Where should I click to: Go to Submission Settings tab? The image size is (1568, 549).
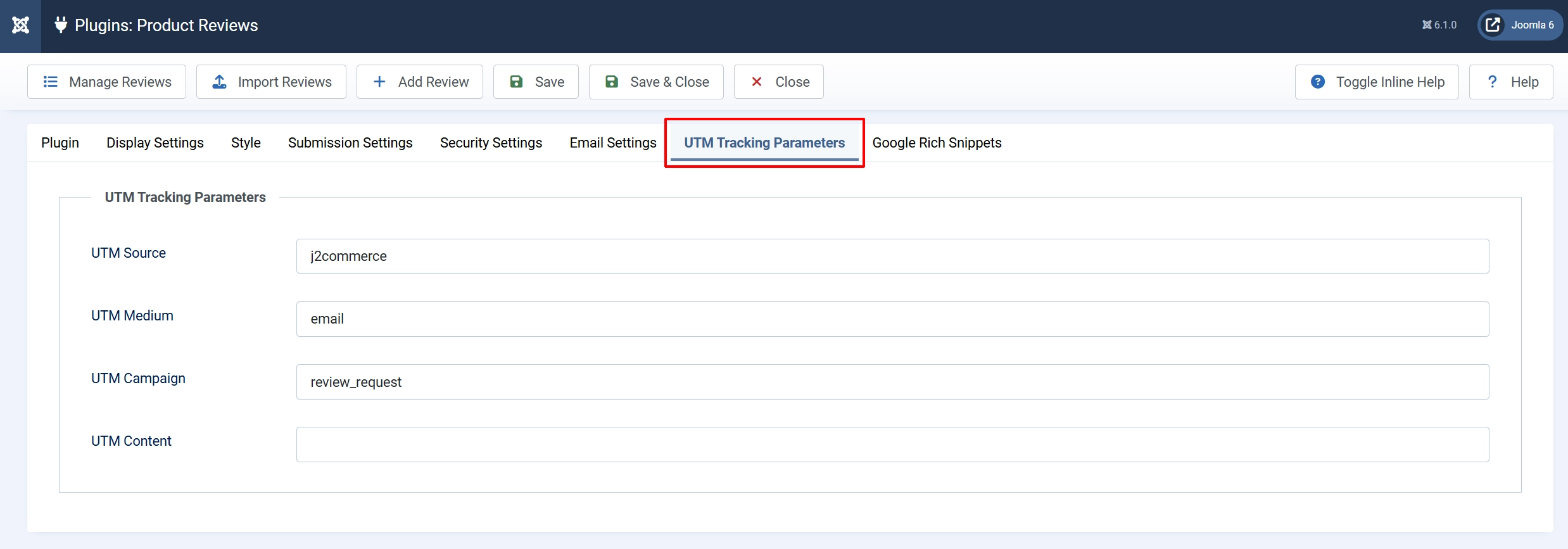[350, 143]
